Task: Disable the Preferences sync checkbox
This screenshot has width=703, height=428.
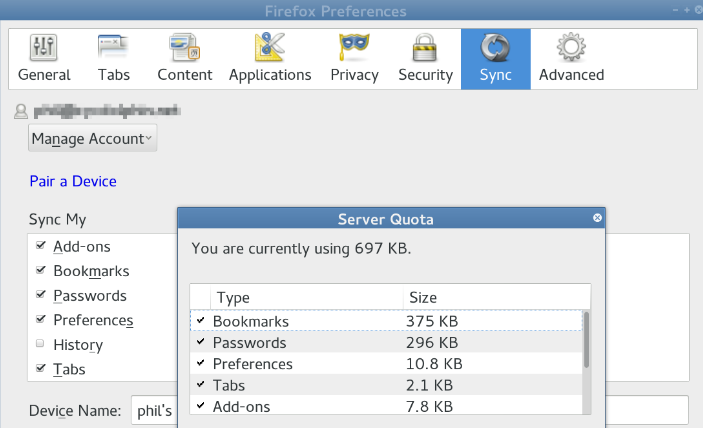Action: tap(40, 319)
